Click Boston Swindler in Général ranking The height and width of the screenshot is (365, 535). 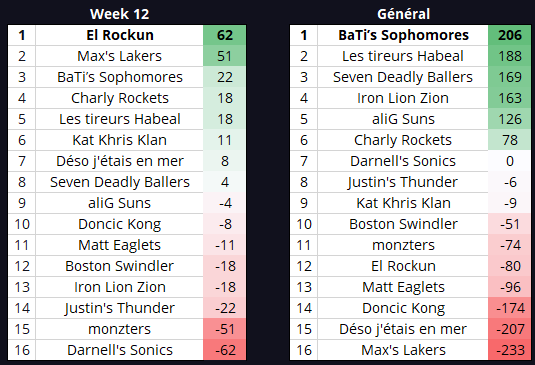pos(403,224)
